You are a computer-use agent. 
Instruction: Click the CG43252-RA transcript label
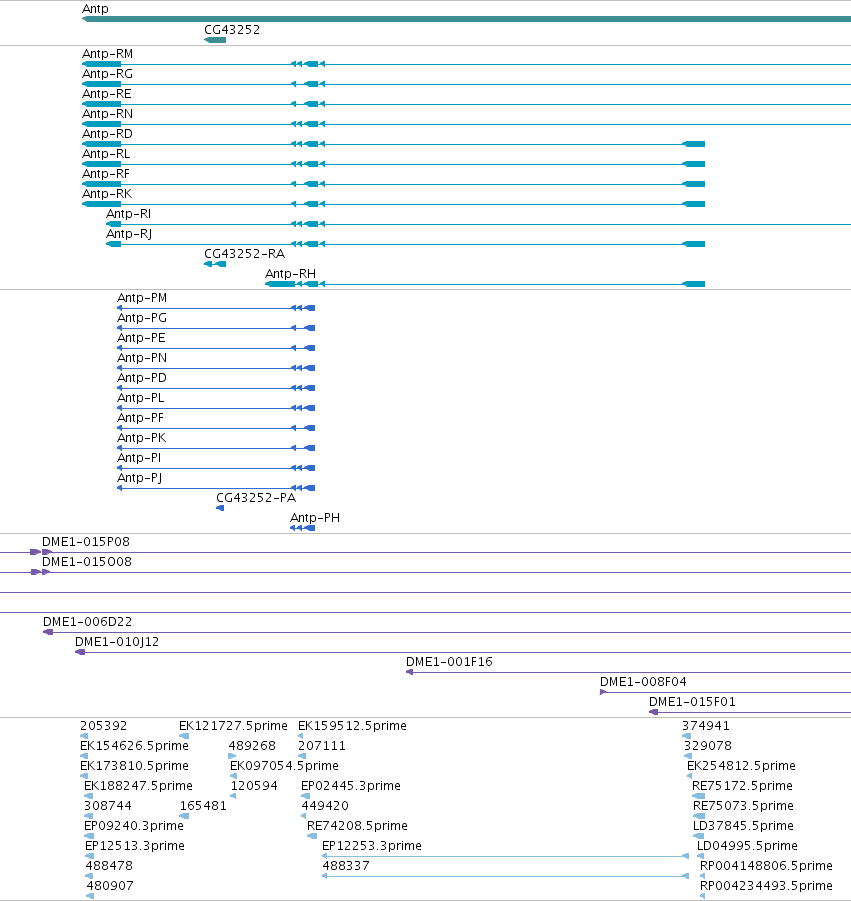point(245,254)
